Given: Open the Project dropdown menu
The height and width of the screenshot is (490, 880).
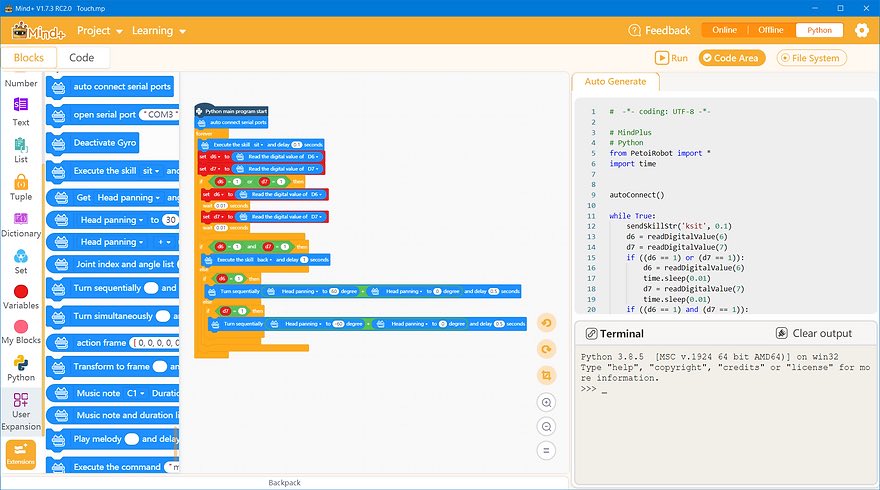Looking at the screenshot, I should (100, 31).
